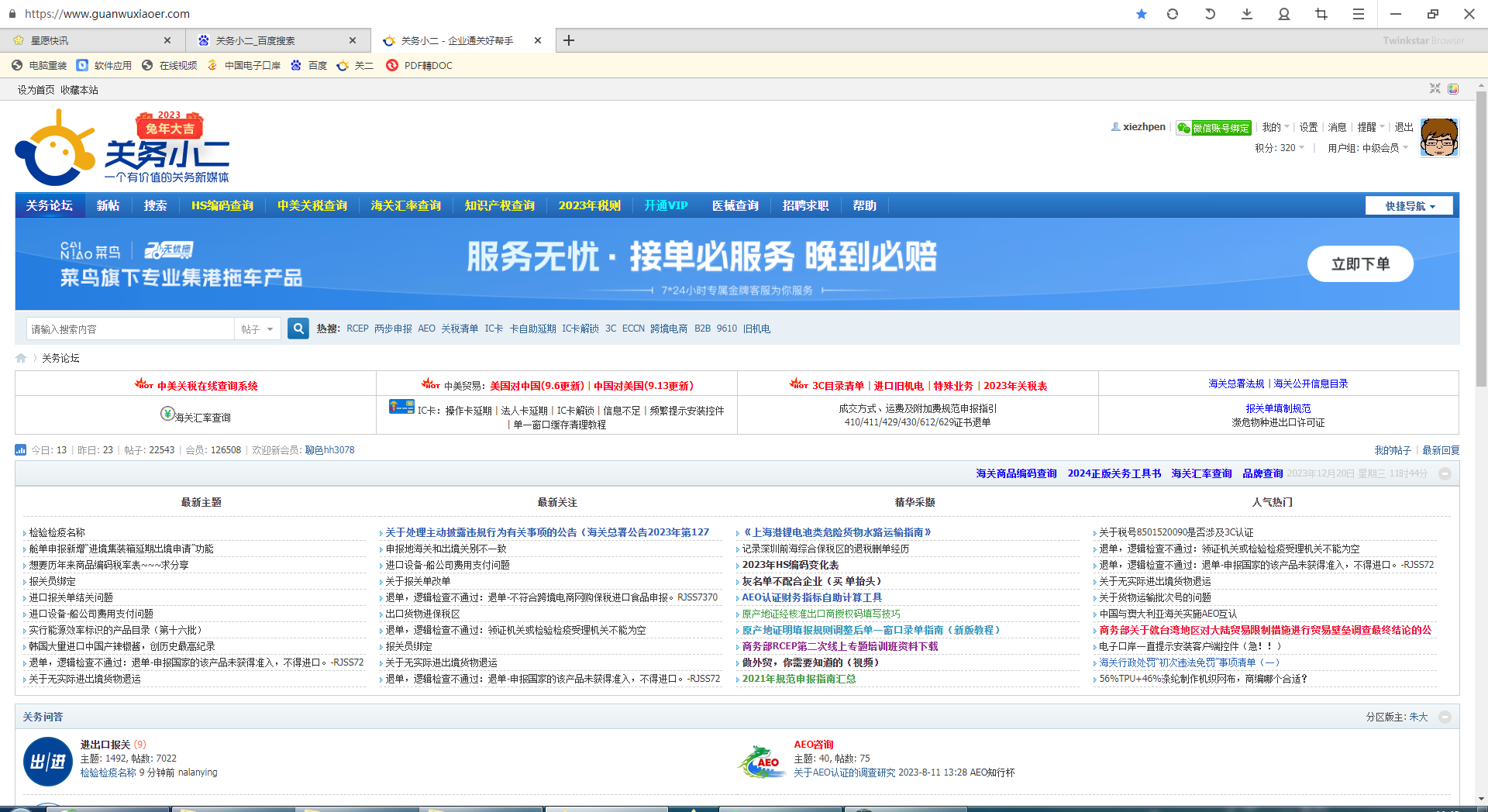Open the 中国电子口岸 bookmark

click(244, 66)
